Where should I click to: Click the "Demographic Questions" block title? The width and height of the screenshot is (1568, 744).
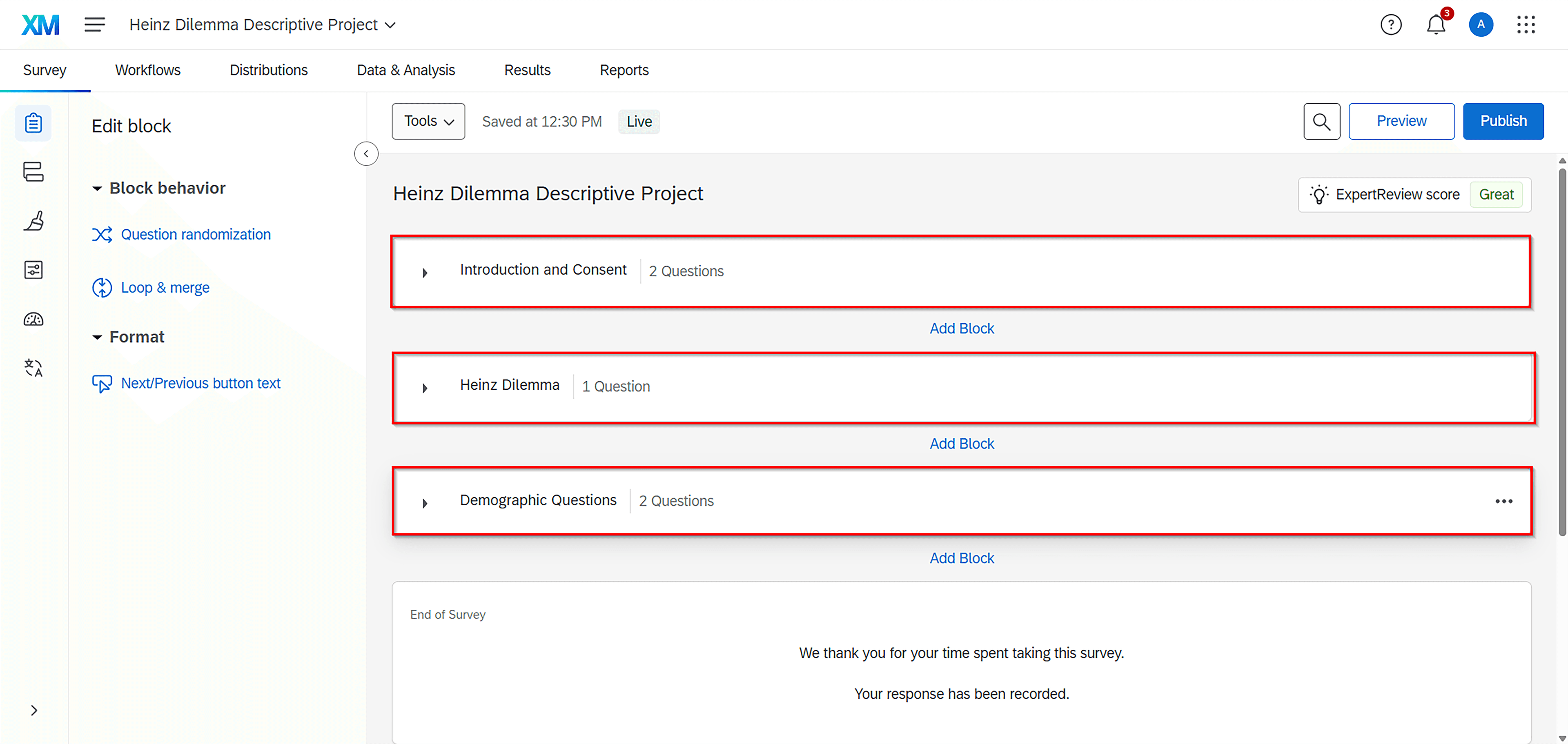click(538, 500)
